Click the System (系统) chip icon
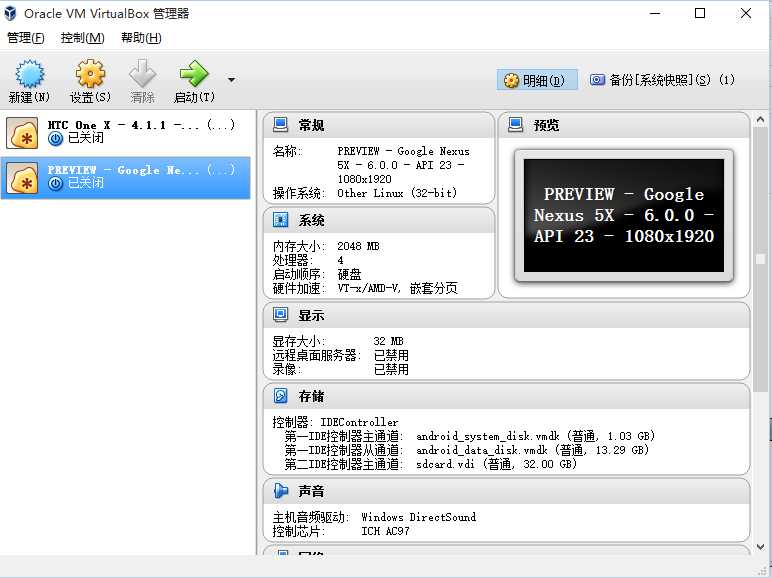This screenshot has width=772, height=578. [x=280, y=220]
